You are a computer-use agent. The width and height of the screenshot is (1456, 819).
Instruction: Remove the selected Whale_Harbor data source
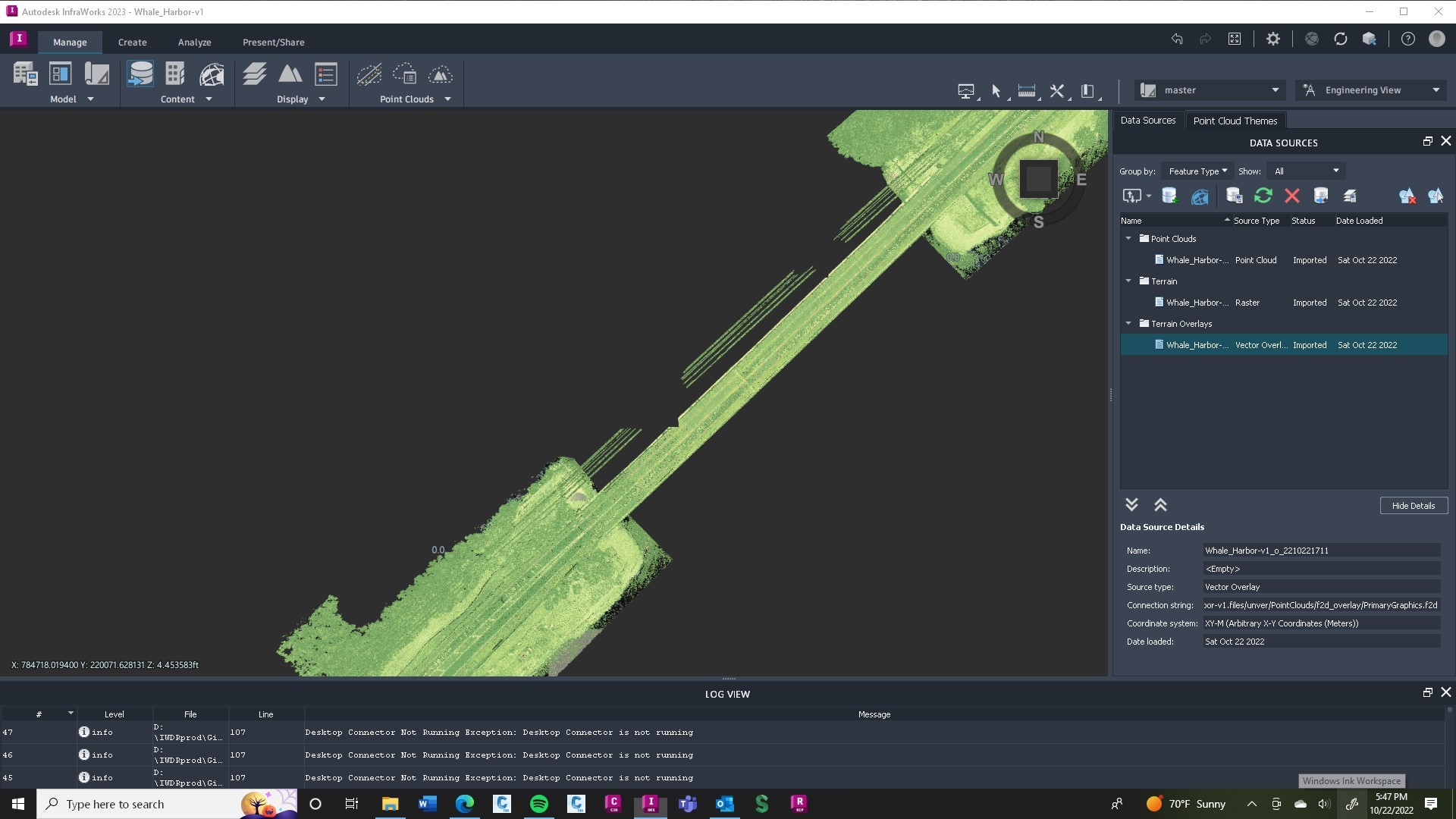(x=1292, y=196)
